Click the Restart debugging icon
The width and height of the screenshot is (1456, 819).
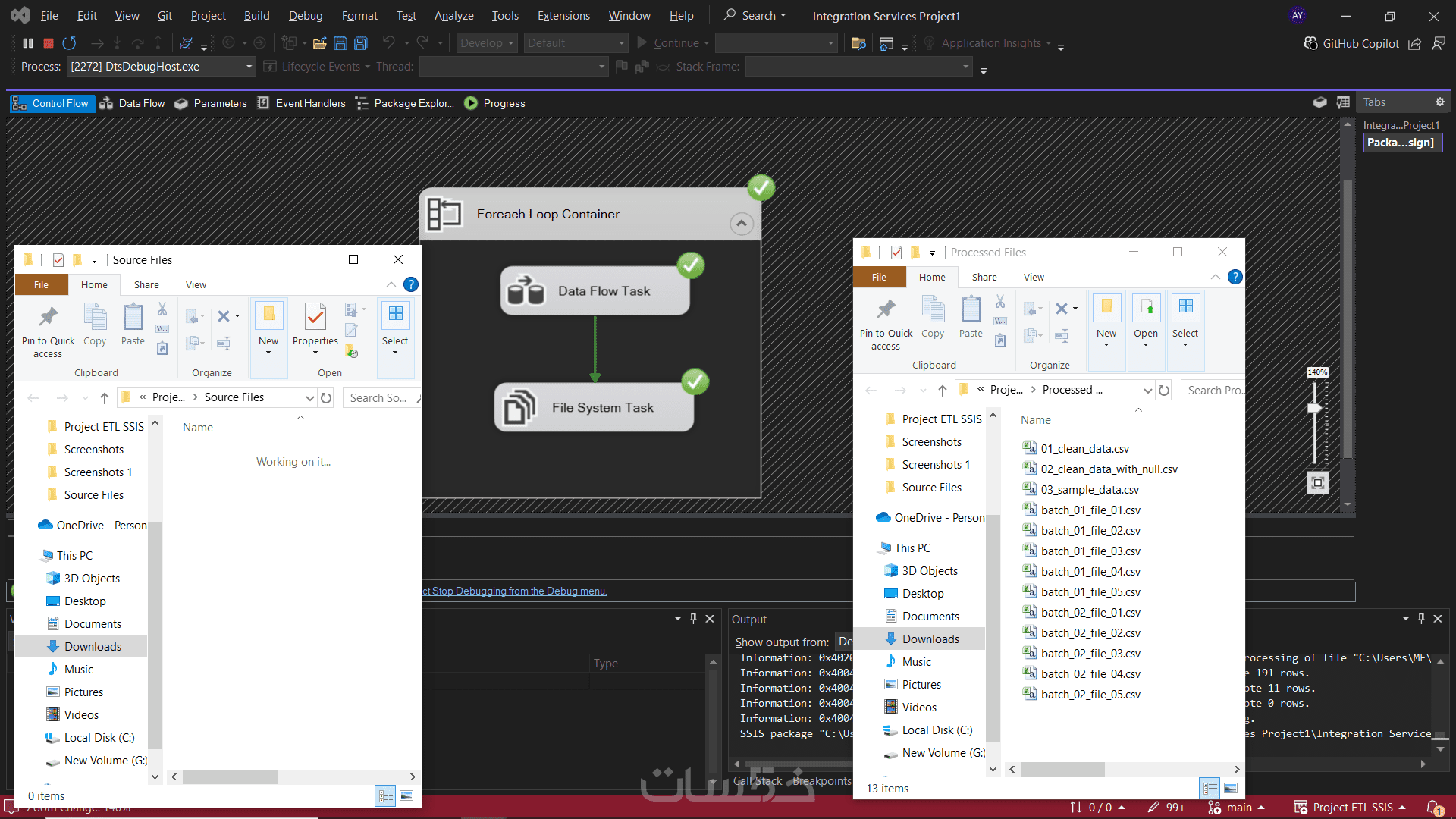tap(69, 43)
